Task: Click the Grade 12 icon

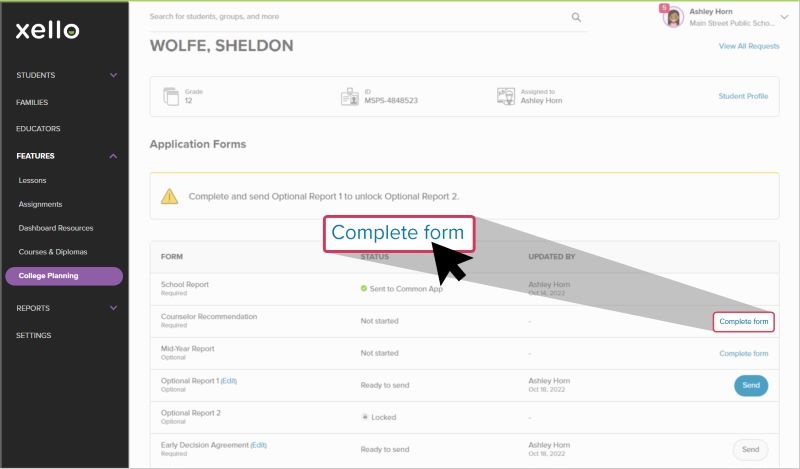Action: [169, 96]
